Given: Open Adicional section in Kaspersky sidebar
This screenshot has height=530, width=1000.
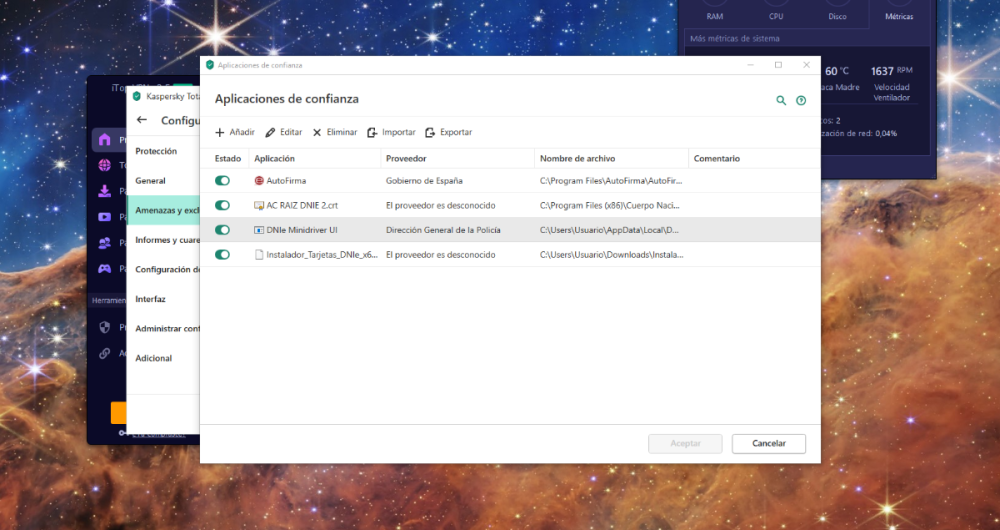Looking at the screenshot, I should [154, 358].
